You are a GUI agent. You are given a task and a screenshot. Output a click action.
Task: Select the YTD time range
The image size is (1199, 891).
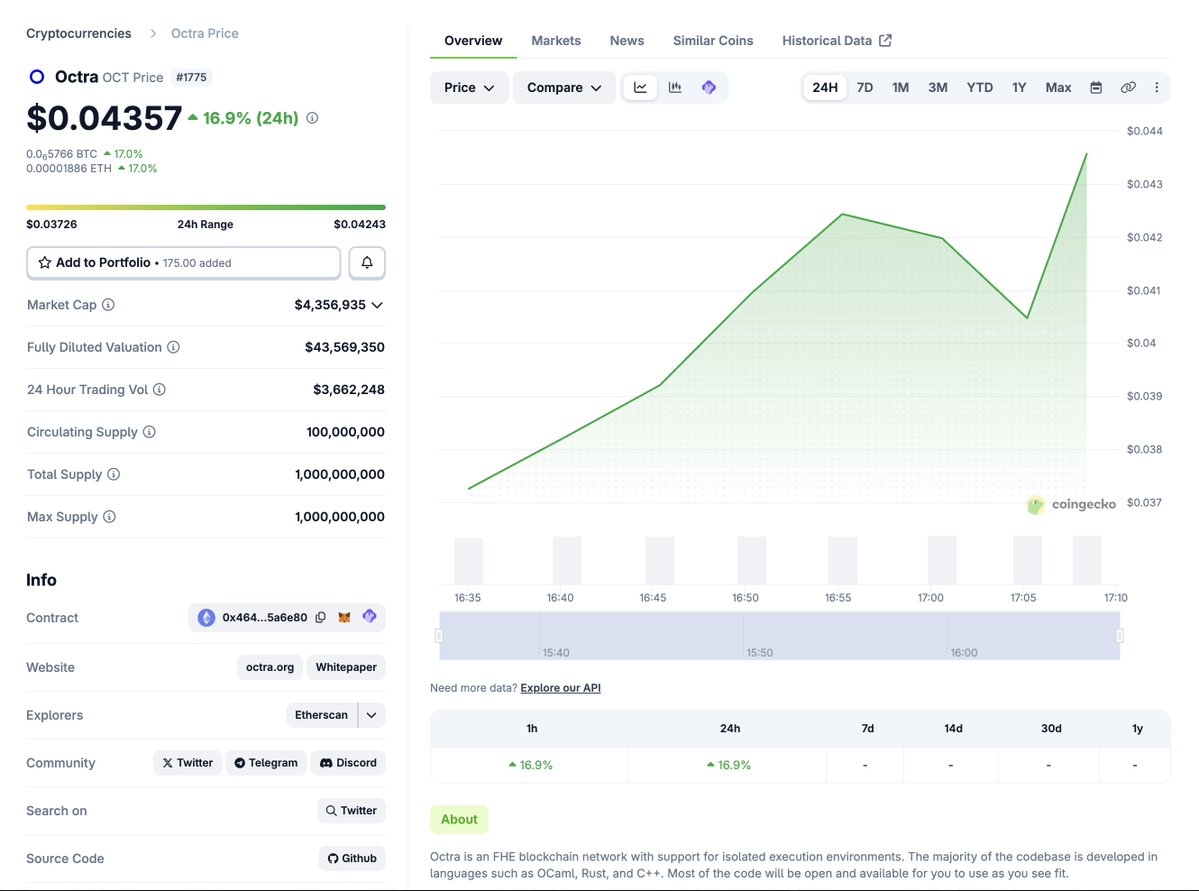pos(980,87)
